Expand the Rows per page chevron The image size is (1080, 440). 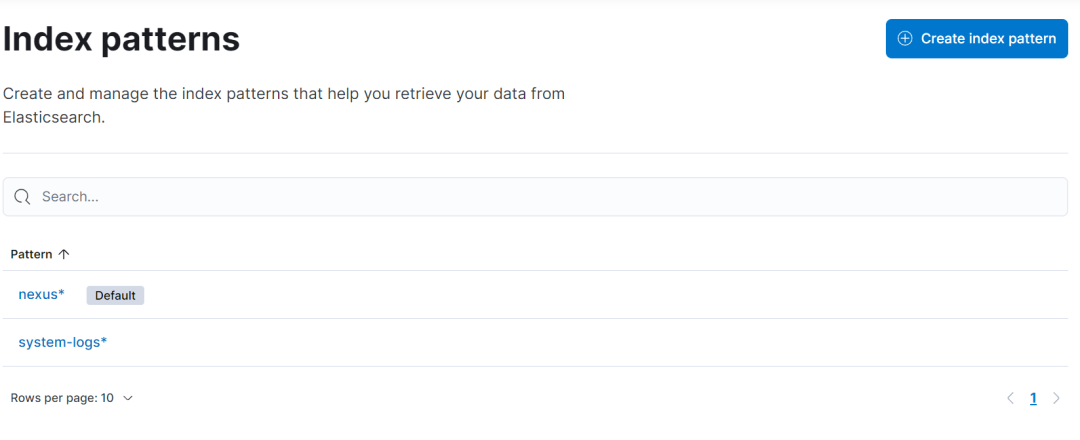click(x=127, y=398)
